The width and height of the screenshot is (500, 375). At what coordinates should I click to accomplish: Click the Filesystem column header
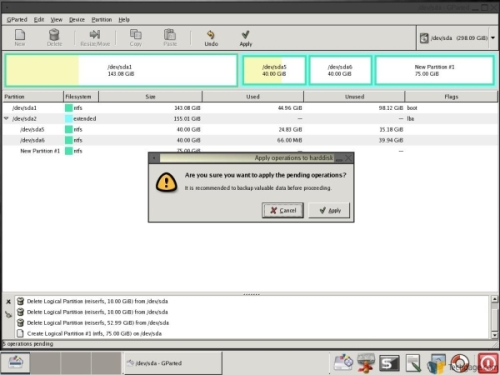pos(81,97)
